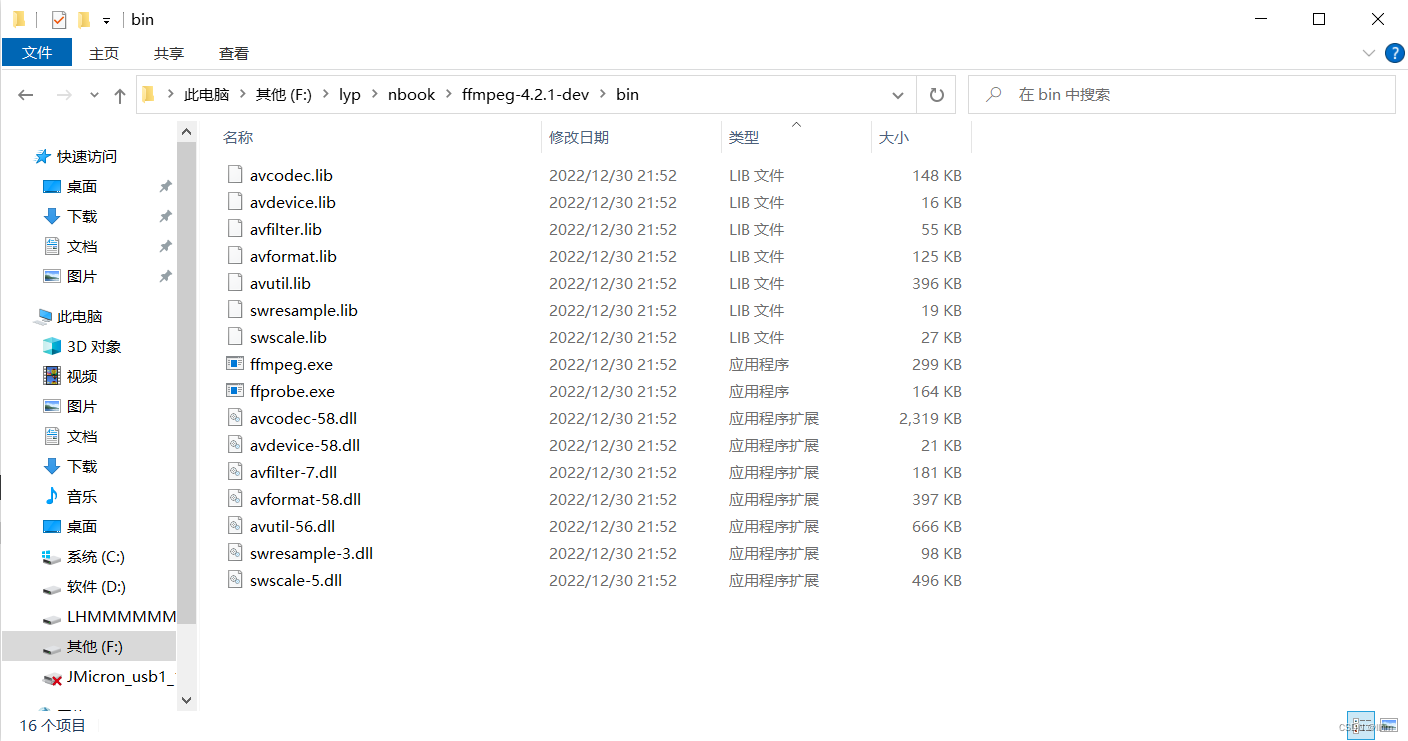Select the ffmpeg.exe application icon

pyautogui.click(x=235, y=364)
